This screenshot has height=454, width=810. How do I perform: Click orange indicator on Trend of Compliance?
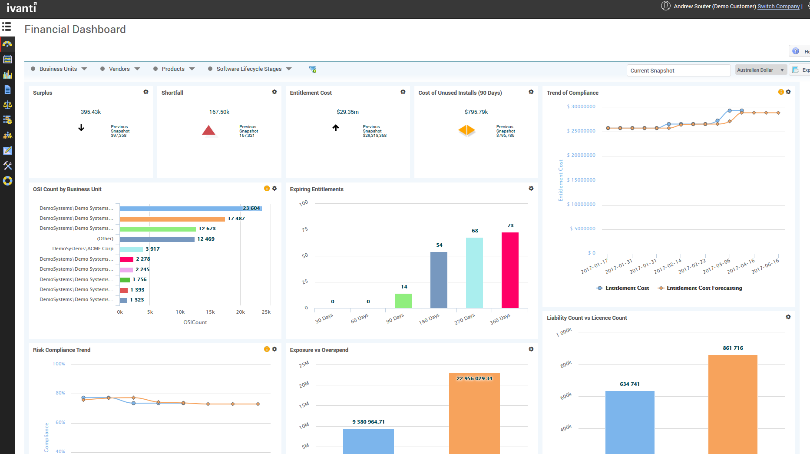[781, 92]
